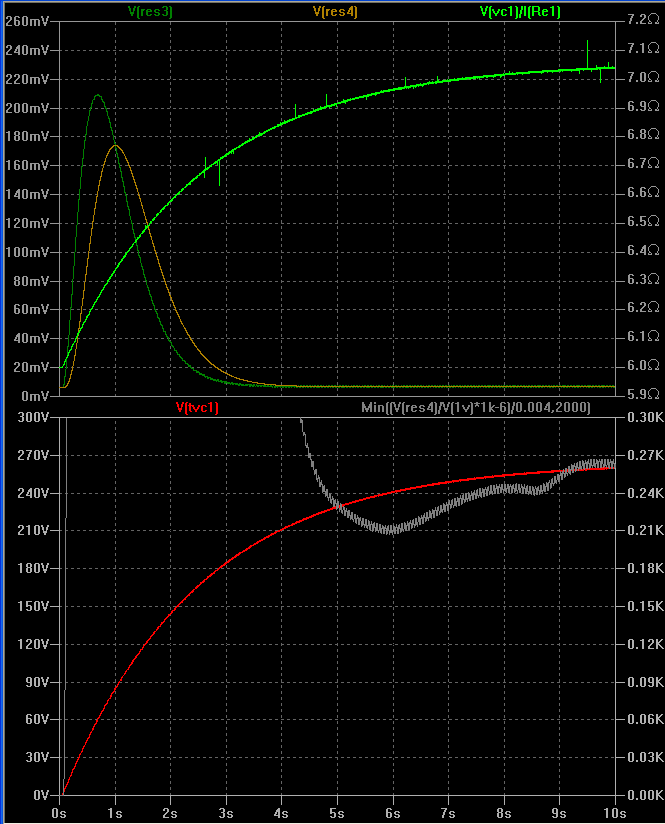
Task: Click the 0.15K right axis label
Action: (x=646, y=606)
